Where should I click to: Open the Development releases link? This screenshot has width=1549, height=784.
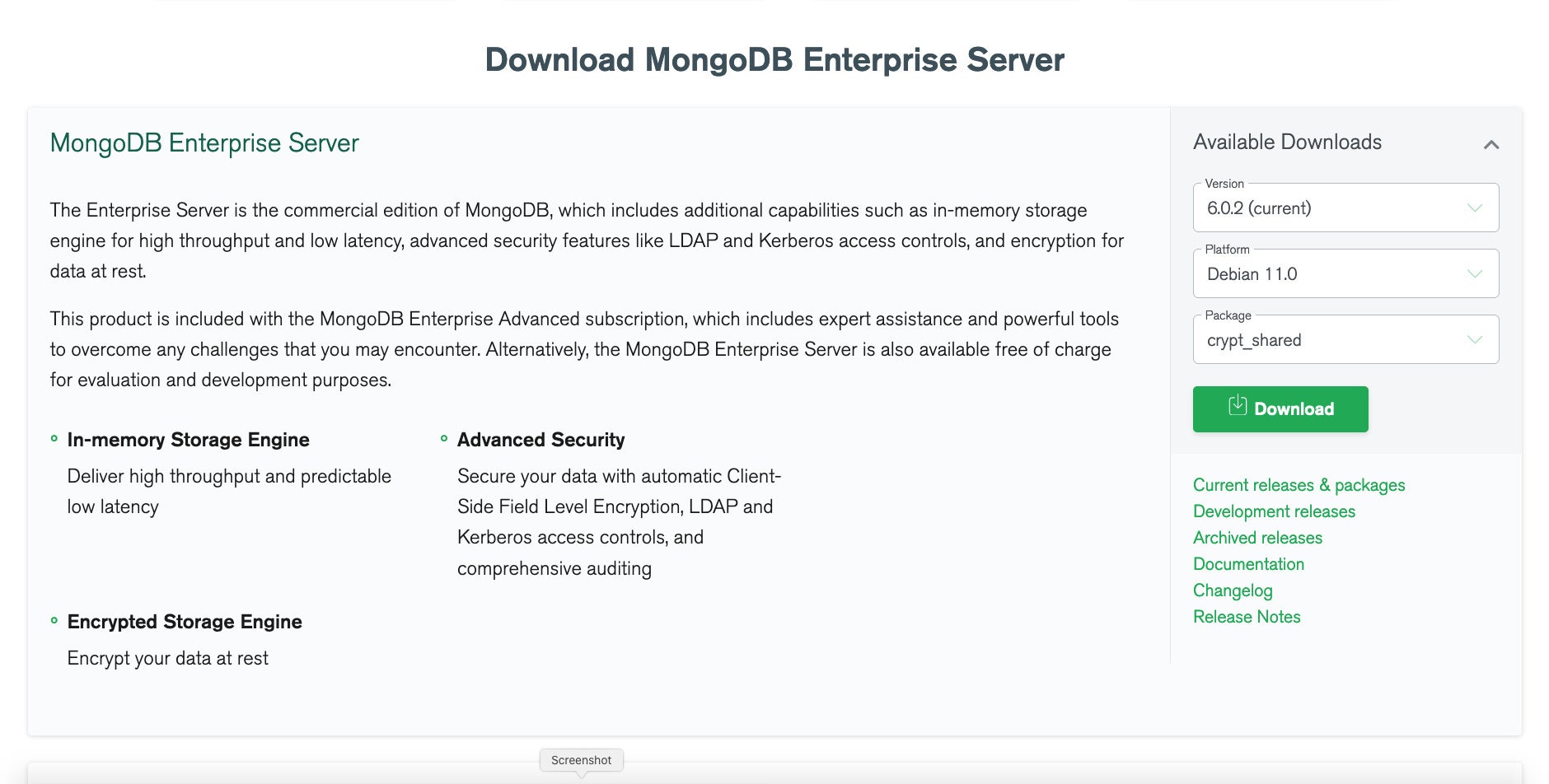point(1274,511)
